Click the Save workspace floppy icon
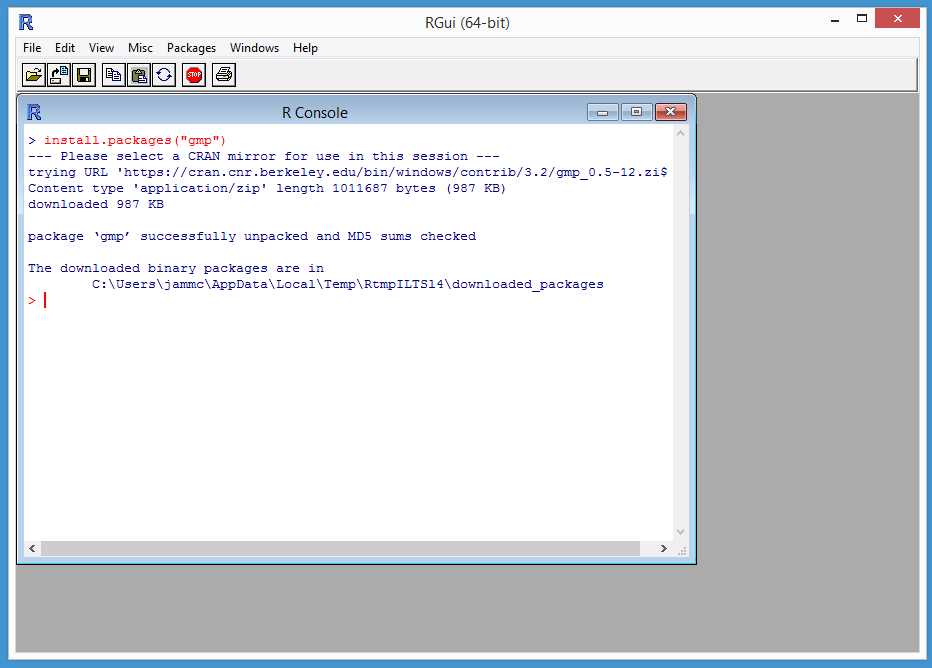 point(84,75)
